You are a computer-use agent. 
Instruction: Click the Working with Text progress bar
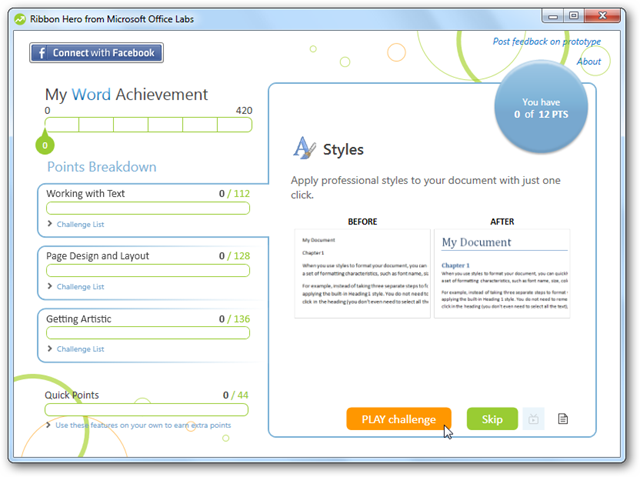pyautogui.click(x=148, y=209)
